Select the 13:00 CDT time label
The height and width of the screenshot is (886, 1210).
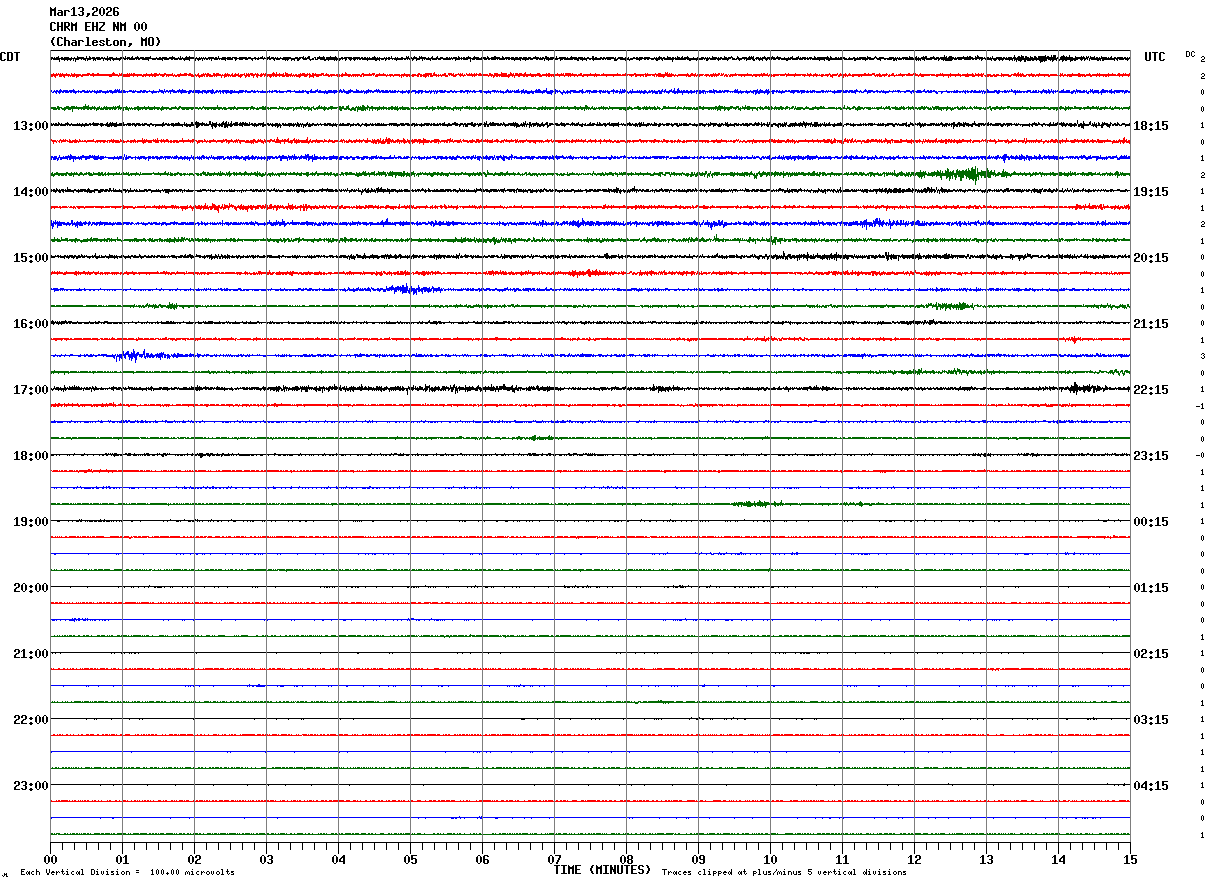tap(31, 126)
